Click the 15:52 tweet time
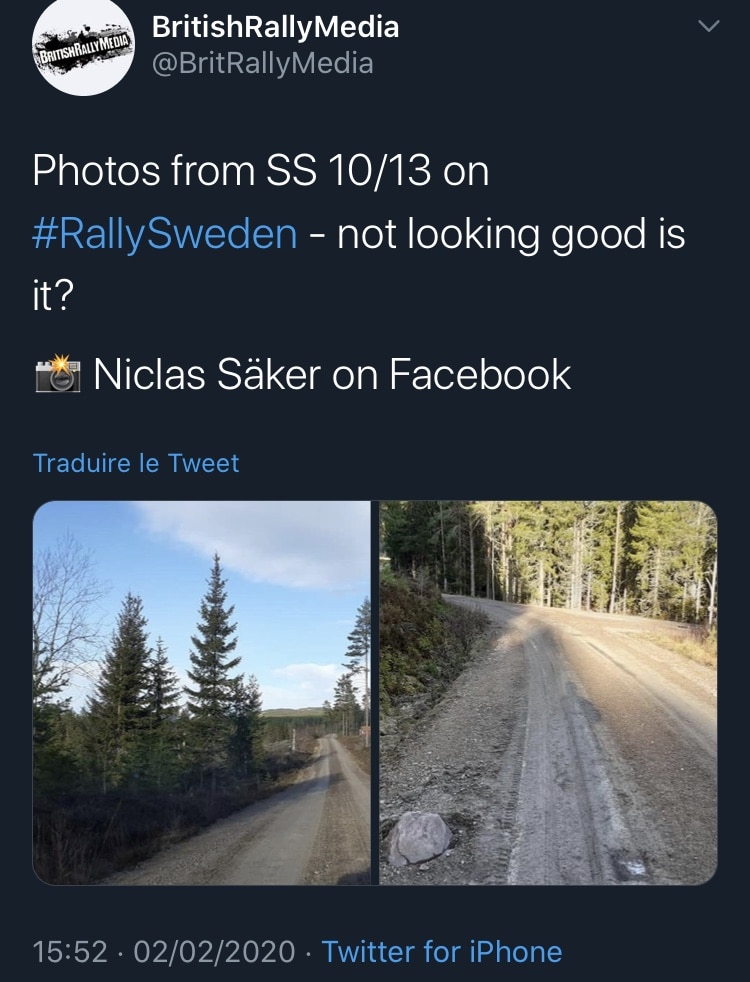Viewport: 750px width, 982px height. point(70,950)
